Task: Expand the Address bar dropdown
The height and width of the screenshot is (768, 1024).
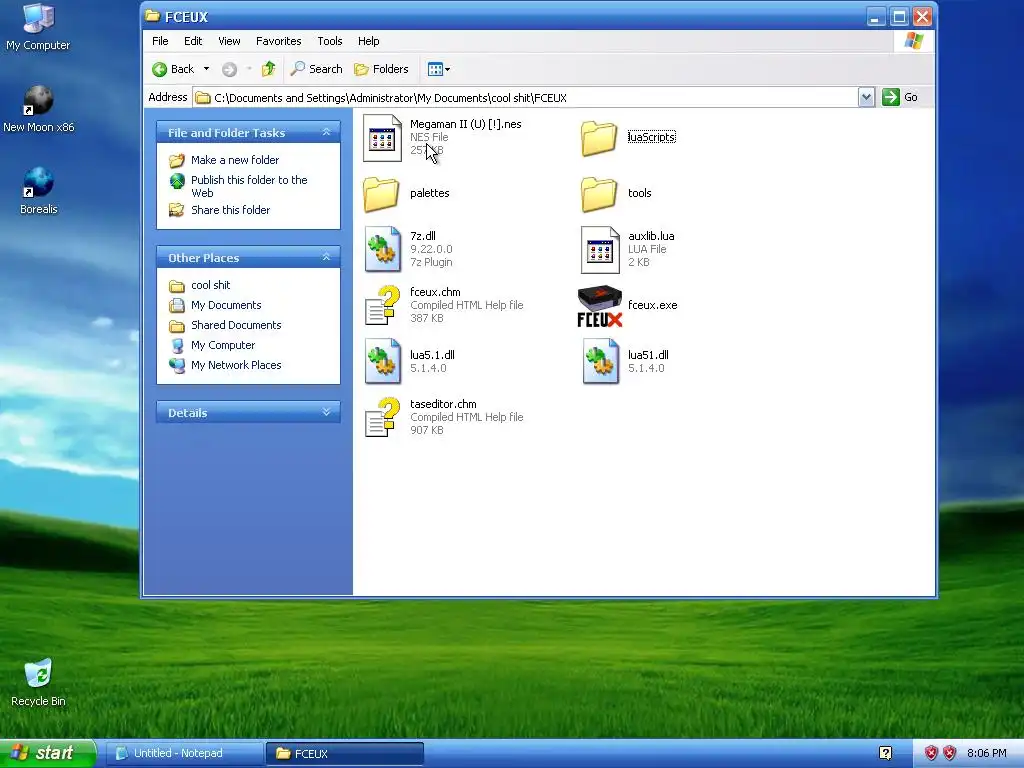Action: coord(866,98)
